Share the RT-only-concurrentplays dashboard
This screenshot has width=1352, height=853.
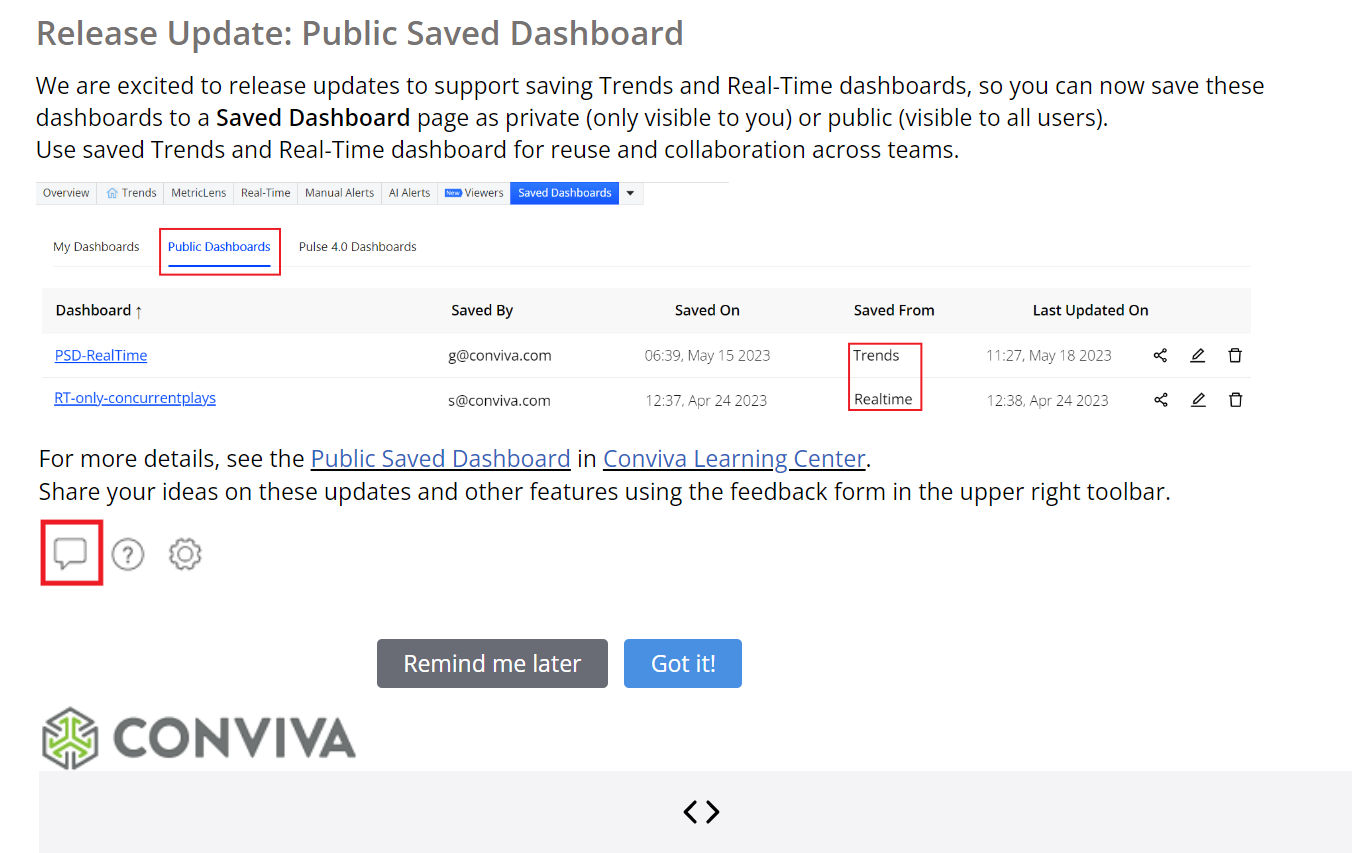[1160, 400]
